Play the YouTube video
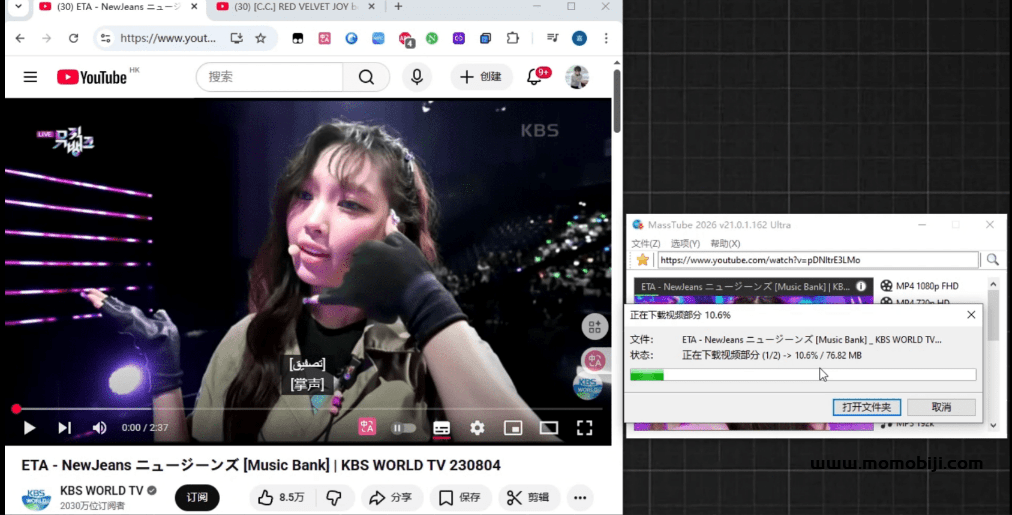Viewport: 1012px width, 515px height. [30, 428]
